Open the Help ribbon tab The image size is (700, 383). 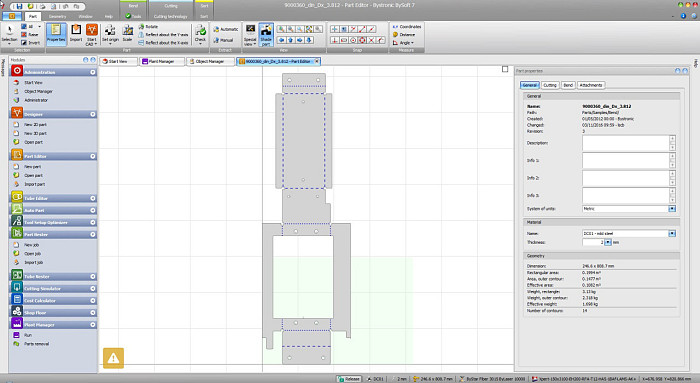click(108, 17)
